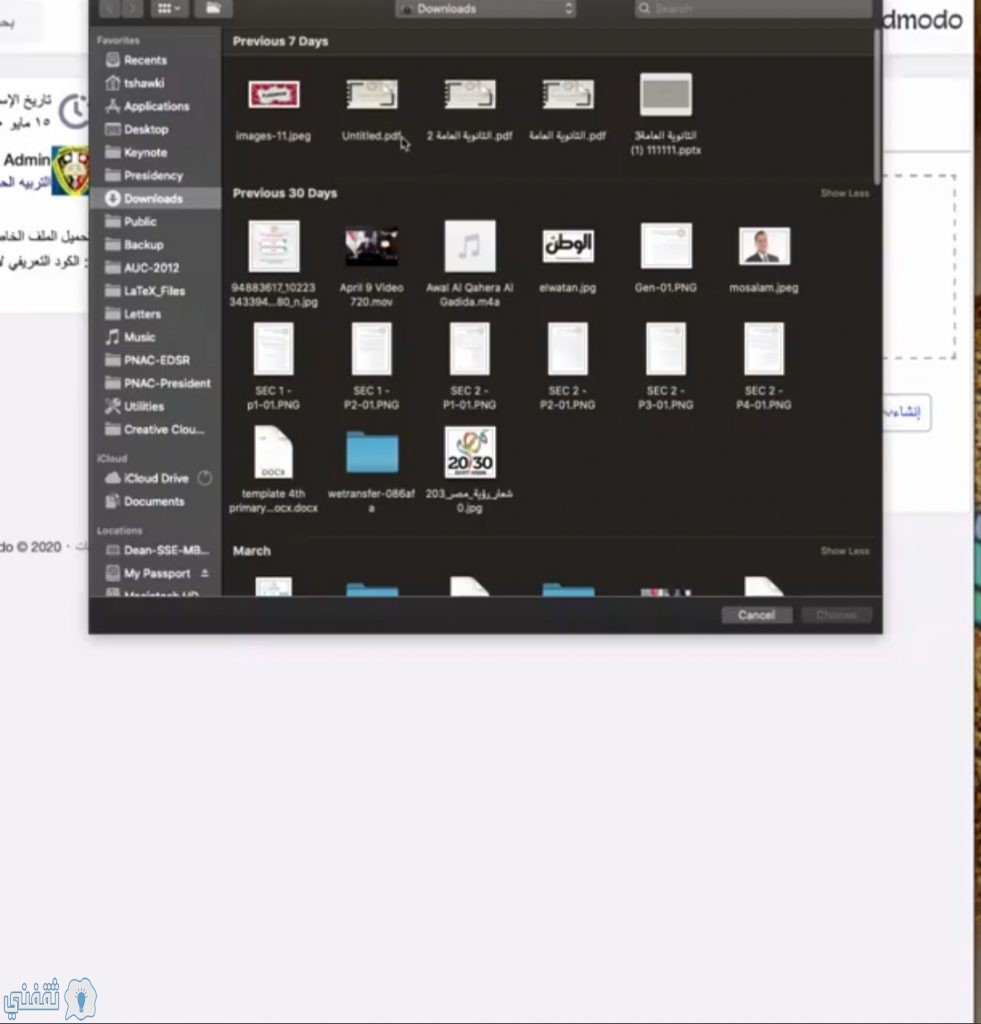Open PNAC-EDSR folder in sidebar
The image size is (981, 1024).
click(x=157, y=360)
